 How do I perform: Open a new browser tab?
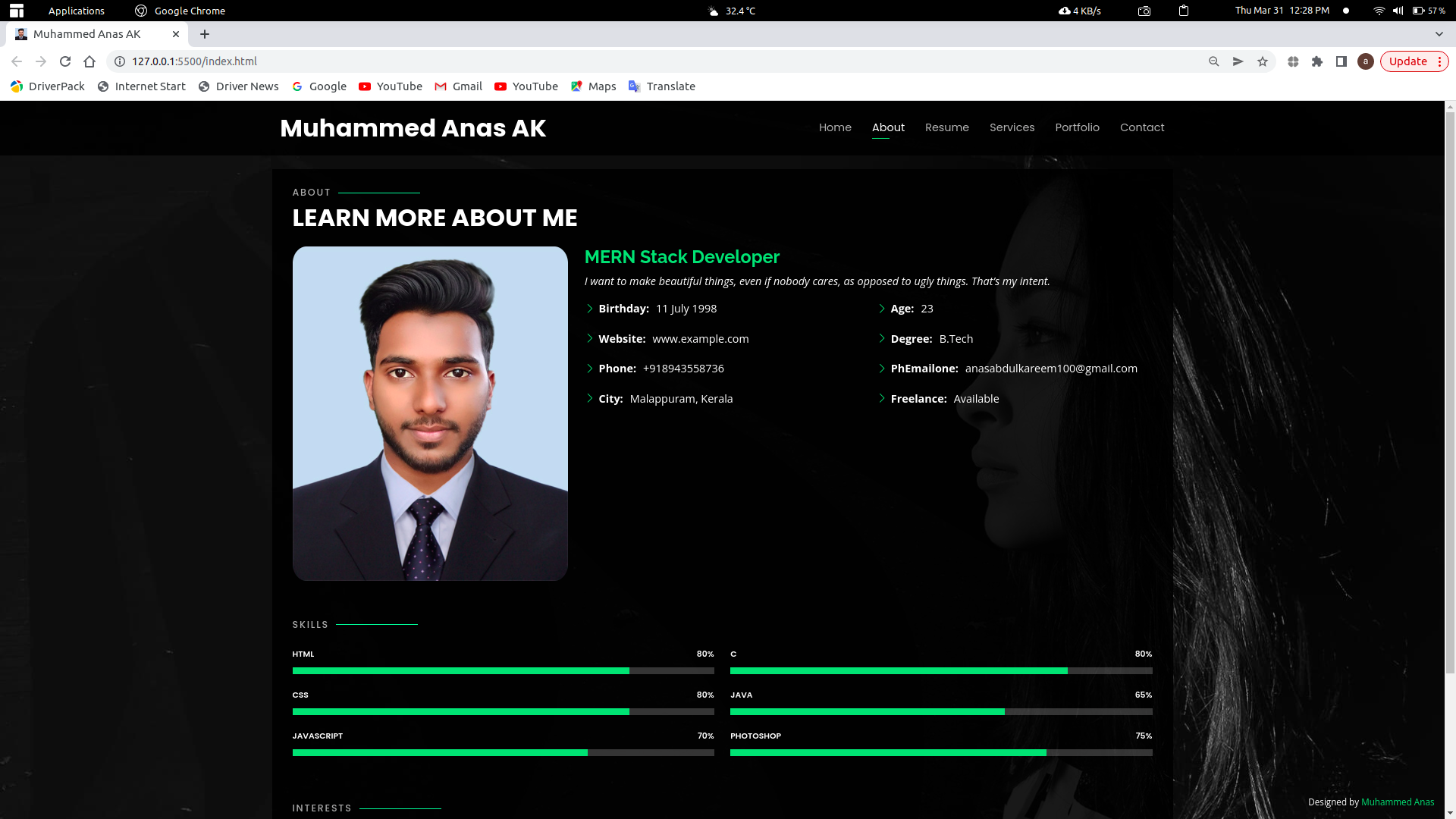tap(205, 34)
